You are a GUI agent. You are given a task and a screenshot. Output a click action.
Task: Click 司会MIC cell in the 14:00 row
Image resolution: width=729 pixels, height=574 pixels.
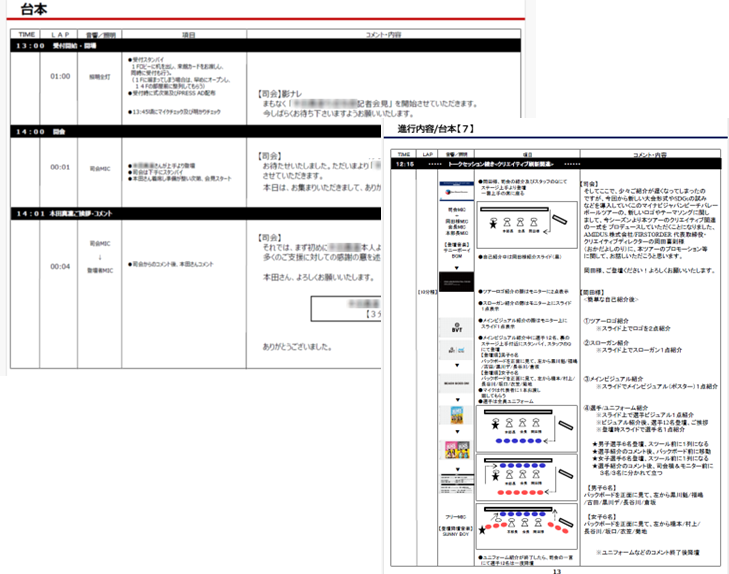tap(100, 169)
